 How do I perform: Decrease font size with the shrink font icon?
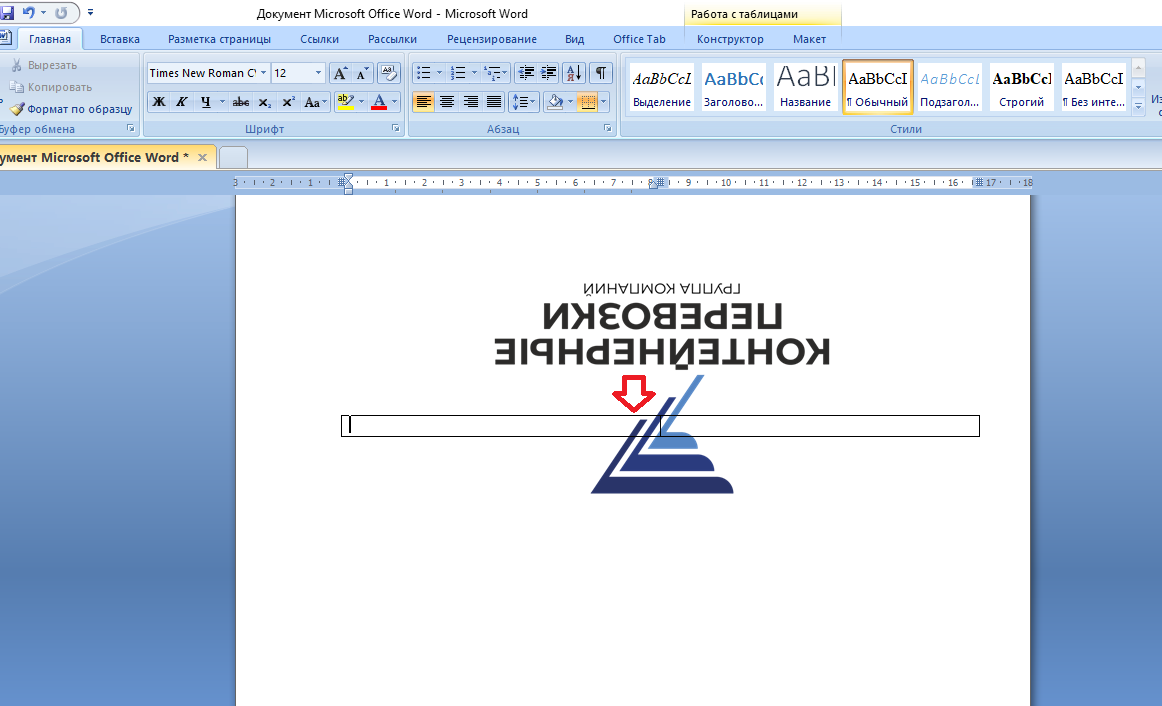[x=362, y=73]
